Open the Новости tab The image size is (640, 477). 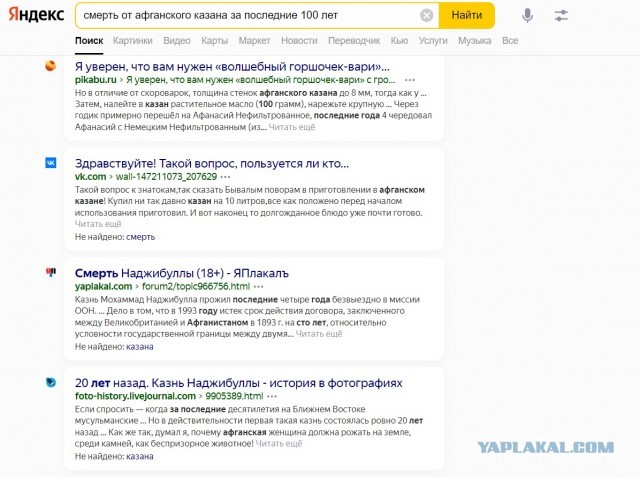pos(299,41)
